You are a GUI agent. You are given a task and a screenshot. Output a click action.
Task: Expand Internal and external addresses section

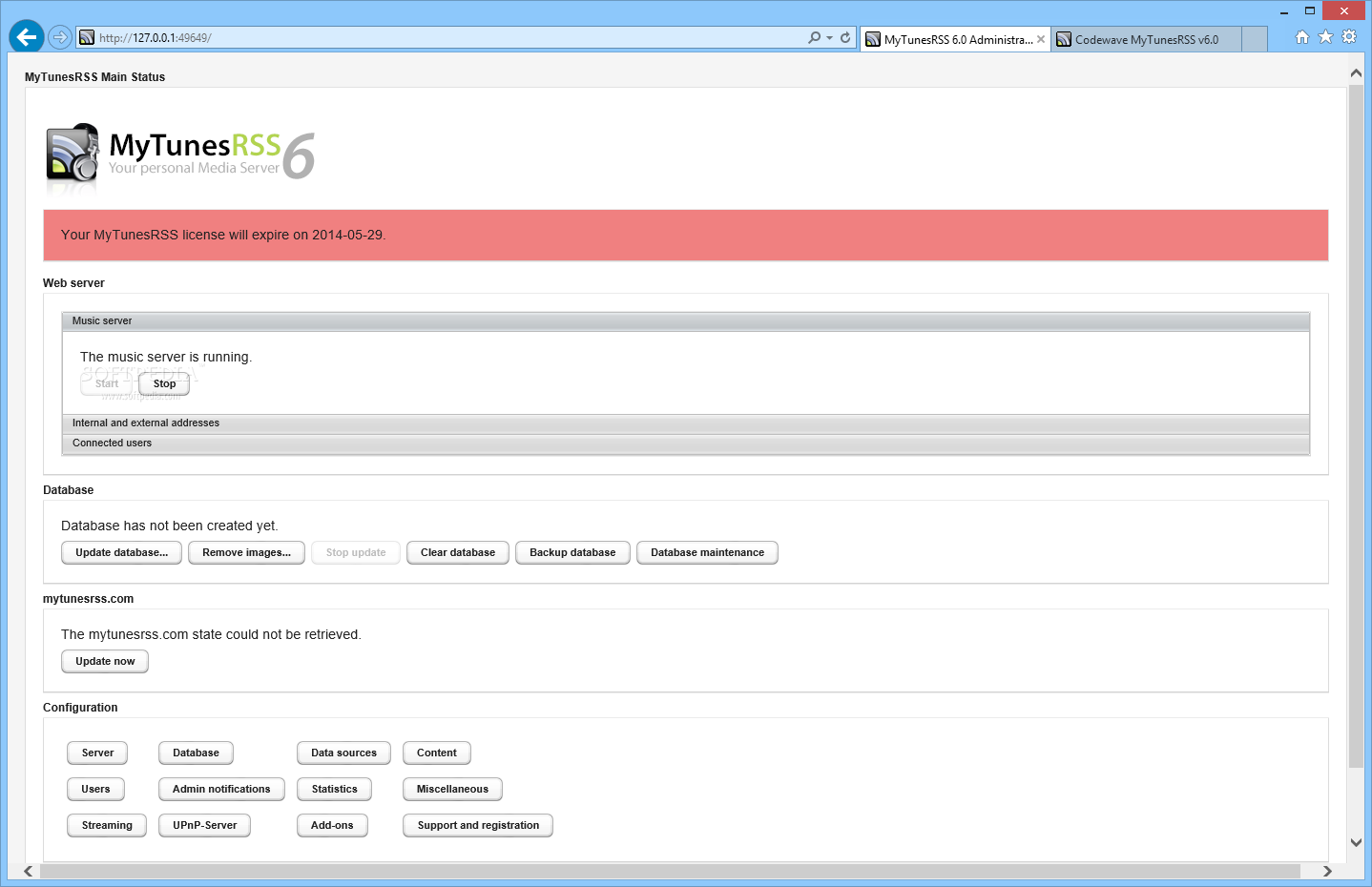tap(686, 423)
